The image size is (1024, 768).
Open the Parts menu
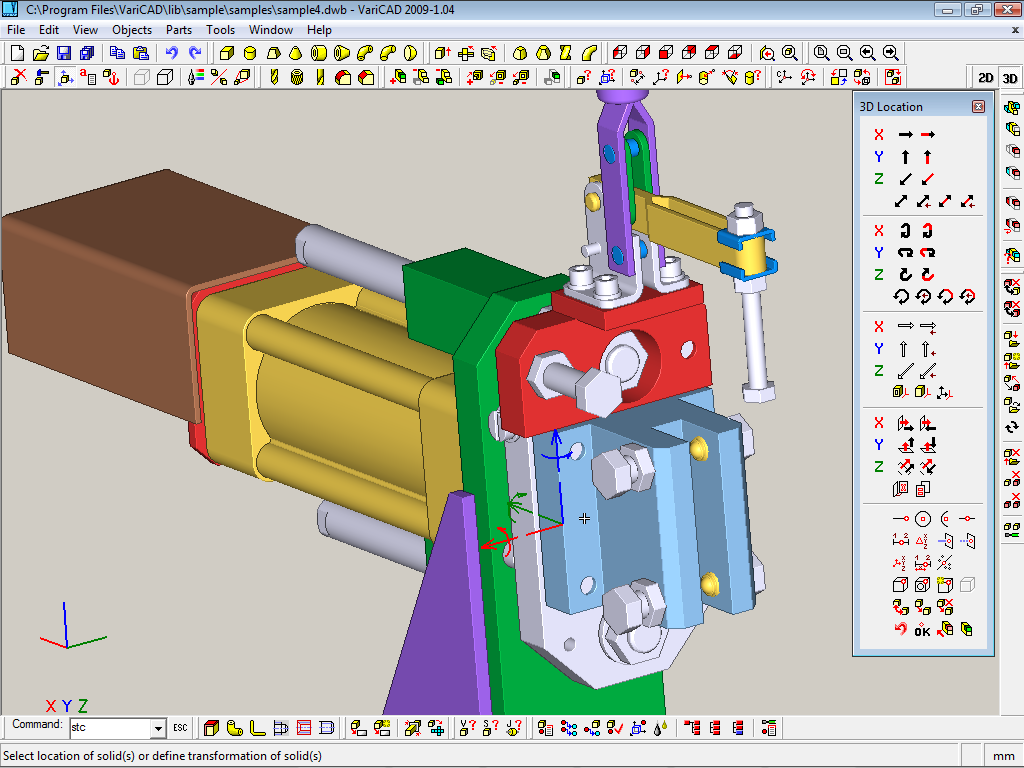(x=179, y=30)
